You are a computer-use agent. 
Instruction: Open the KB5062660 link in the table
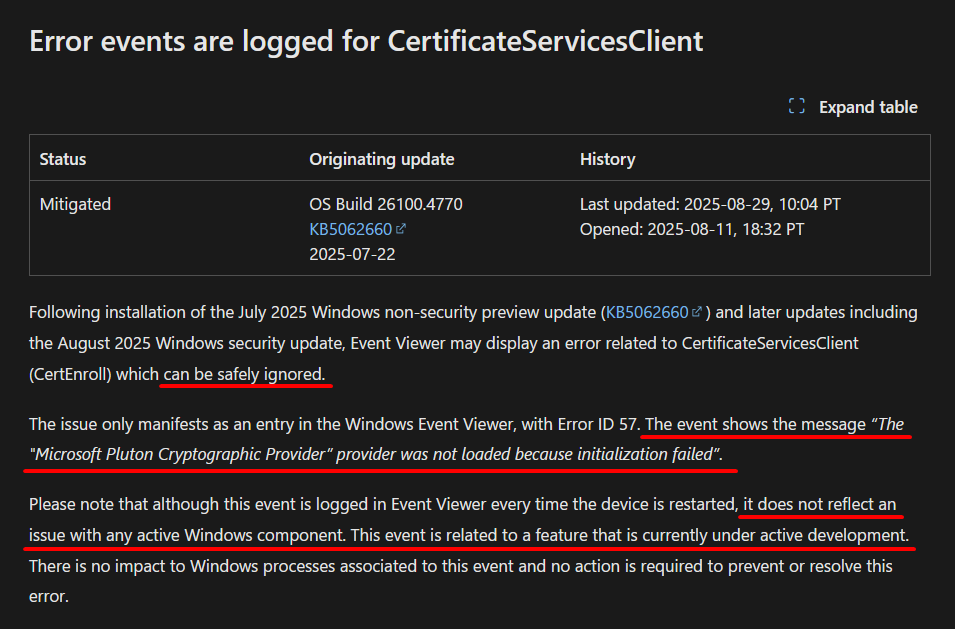coord(350,229)
